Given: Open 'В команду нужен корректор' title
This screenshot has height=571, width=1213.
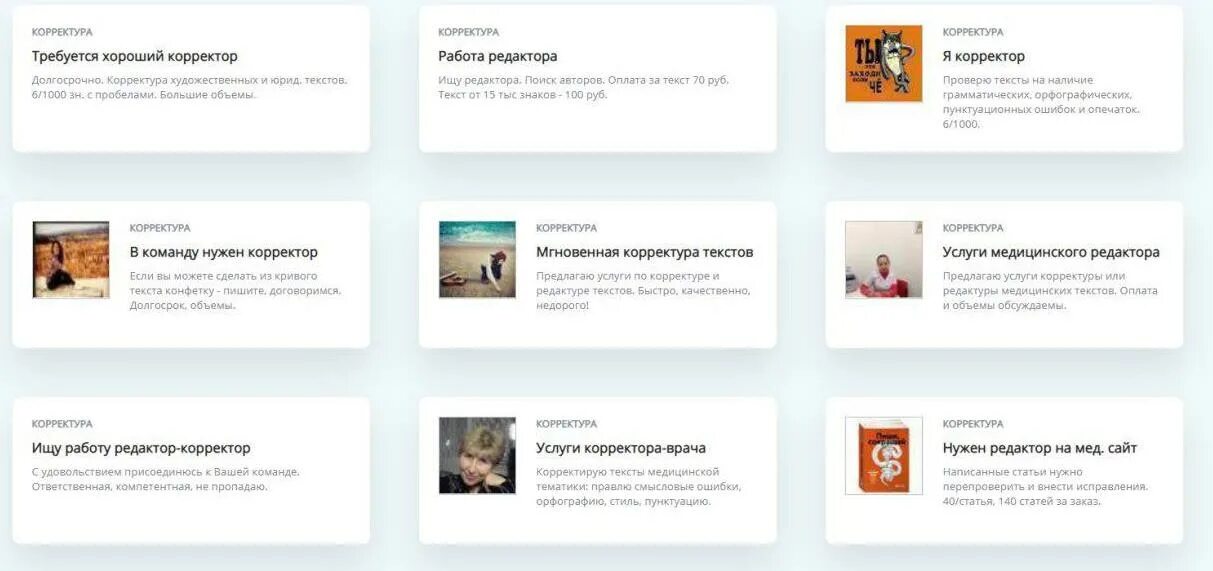Looking at the screenshot, I should (224, 252).
